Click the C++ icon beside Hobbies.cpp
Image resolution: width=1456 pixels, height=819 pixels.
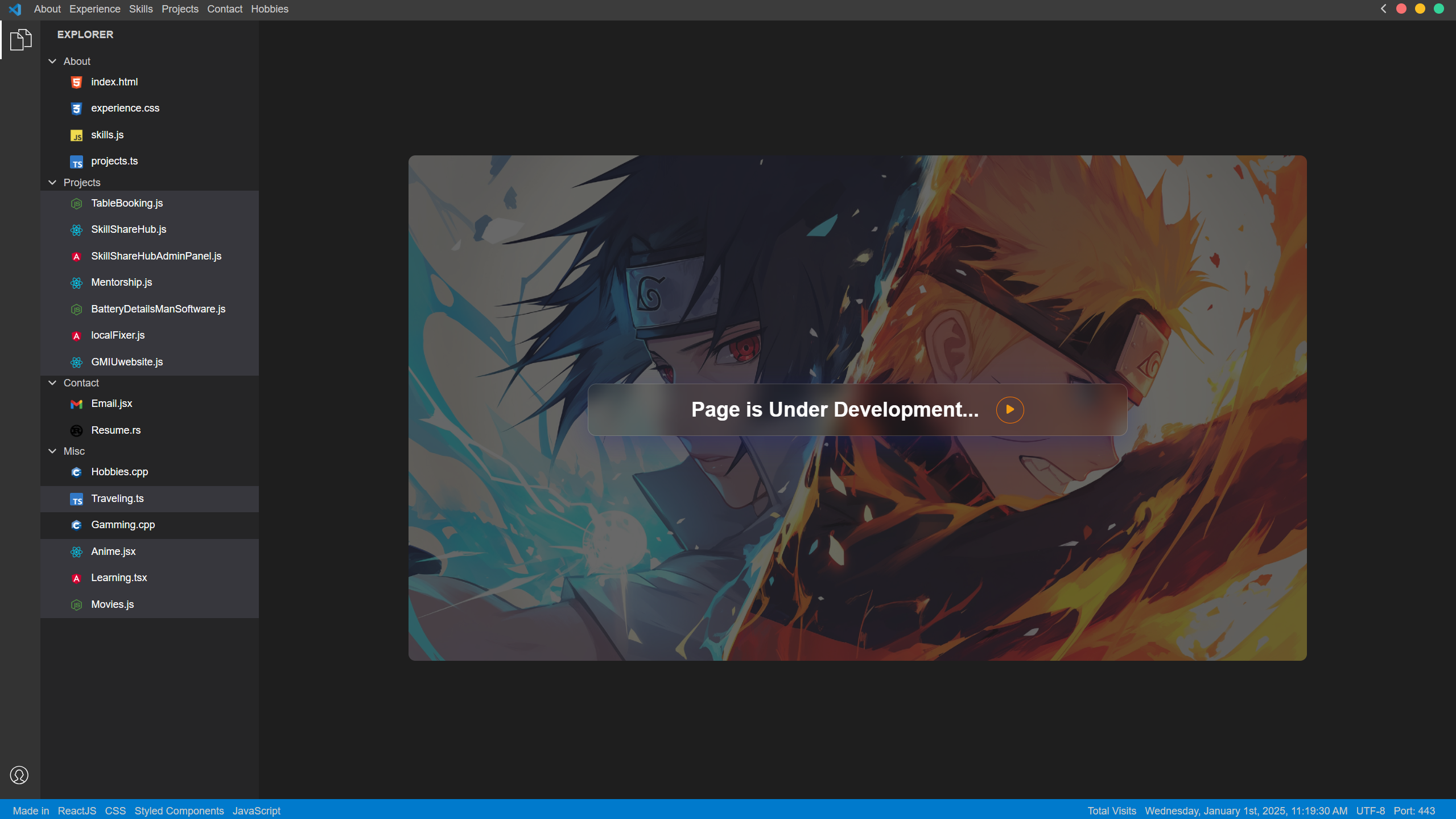pyautogui.click(x=76, y=472)
